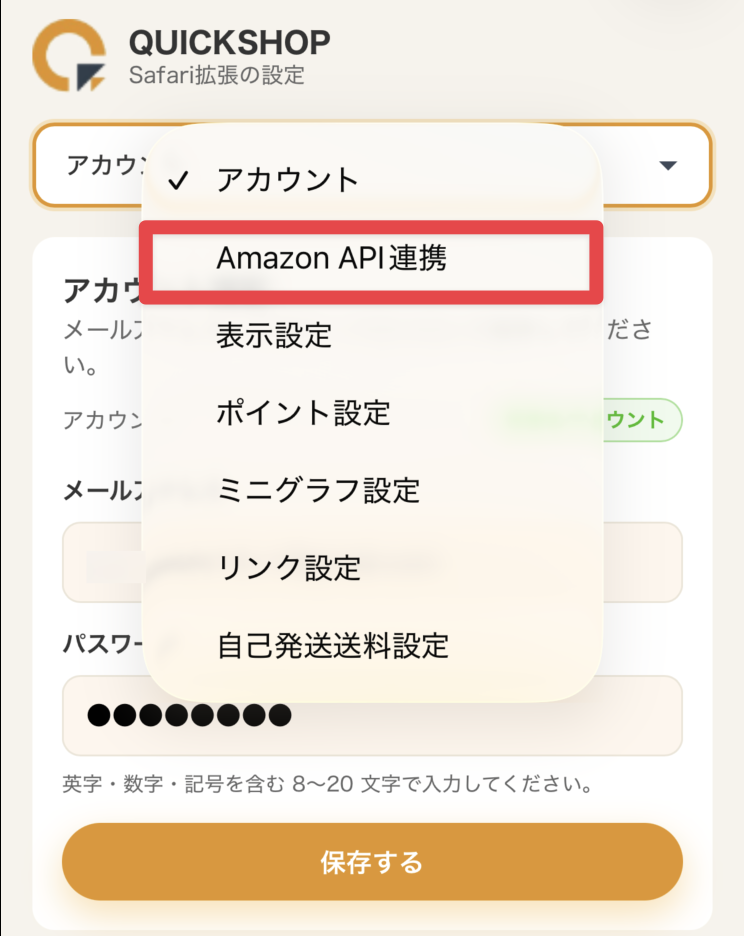The image size is (744, 936).
Task: Click the QUICKSHOP title text
Action: click(229, 42)
